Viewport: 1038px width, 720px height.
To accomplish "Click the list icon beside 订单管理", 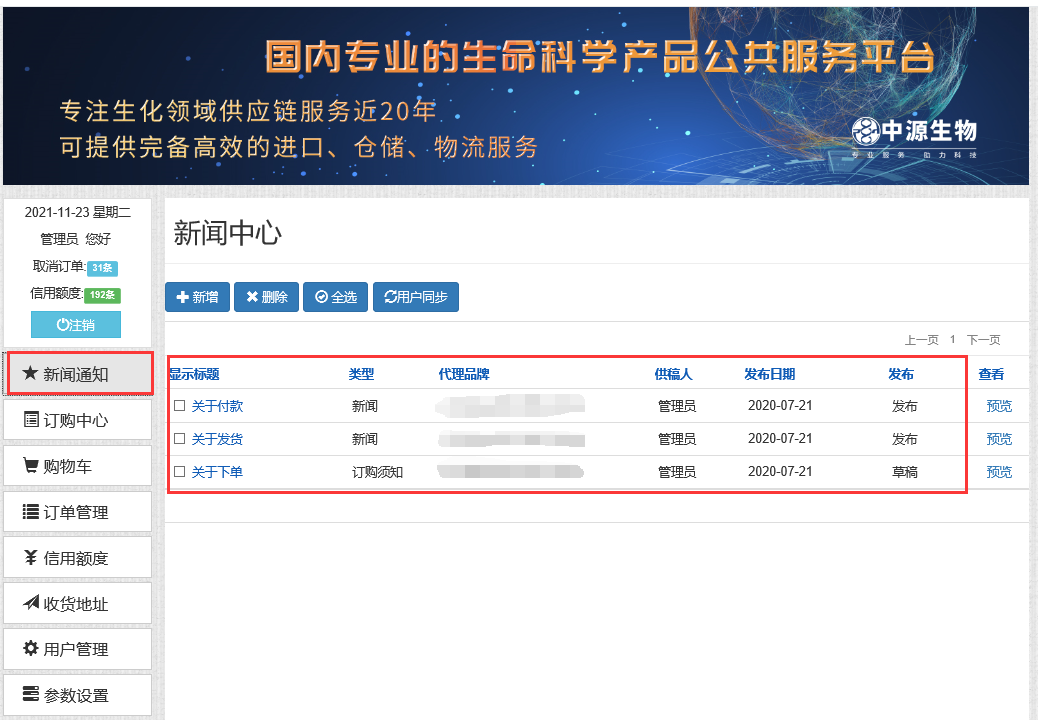I will coord(30,511).
